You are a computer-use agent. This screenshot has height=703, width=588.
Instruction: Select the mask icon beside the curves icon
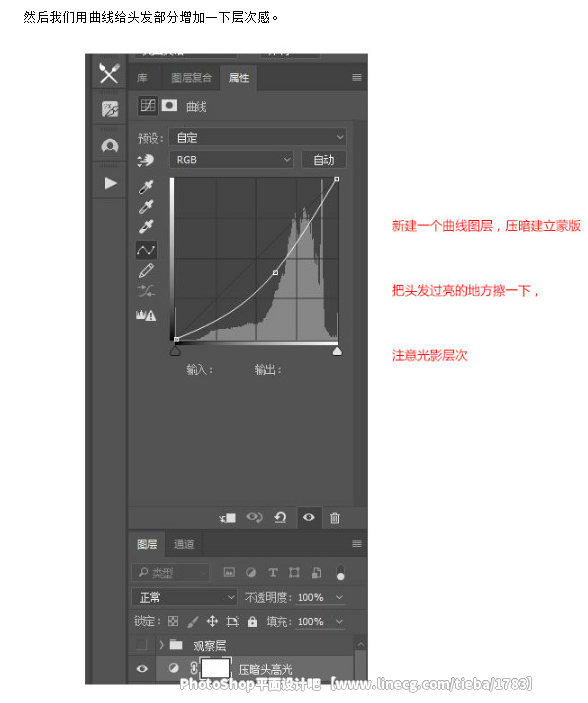[169, 105]
